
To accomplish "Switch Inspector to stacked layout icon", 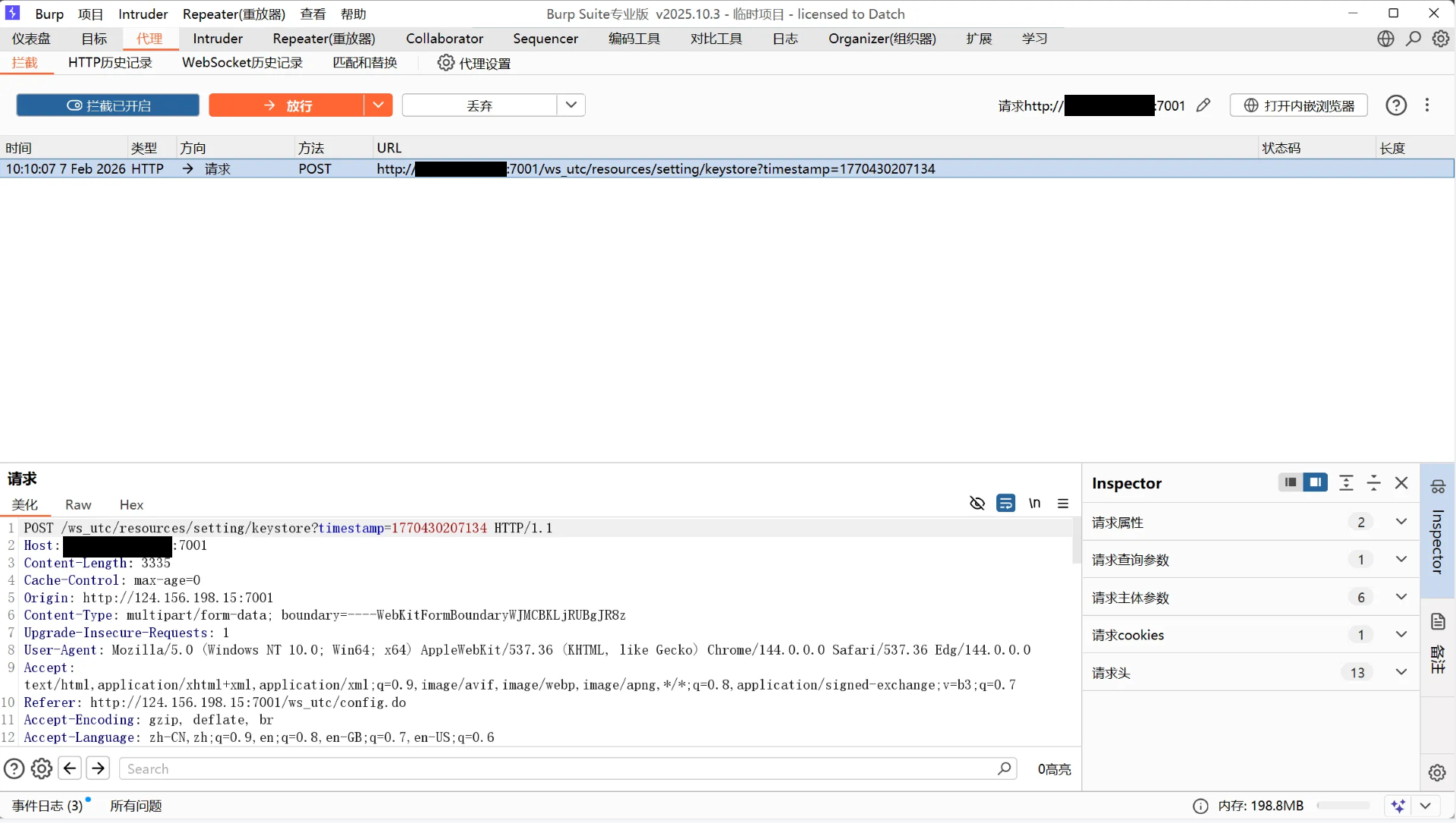I will (1291, 482).
